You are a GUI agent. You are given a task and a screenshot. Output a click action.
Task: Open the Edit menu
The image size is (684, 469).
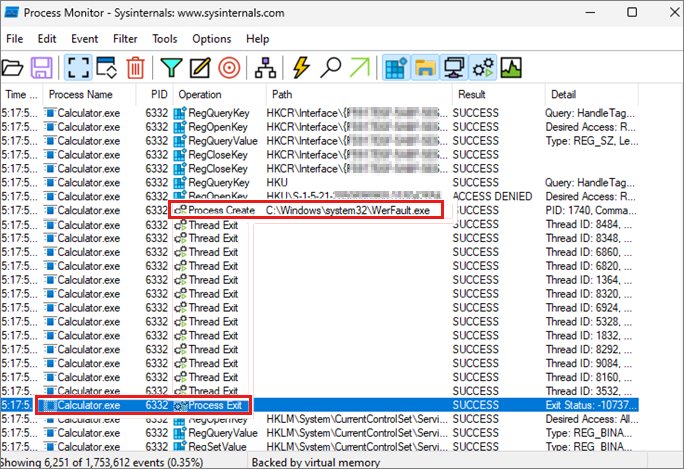(47, 39)
